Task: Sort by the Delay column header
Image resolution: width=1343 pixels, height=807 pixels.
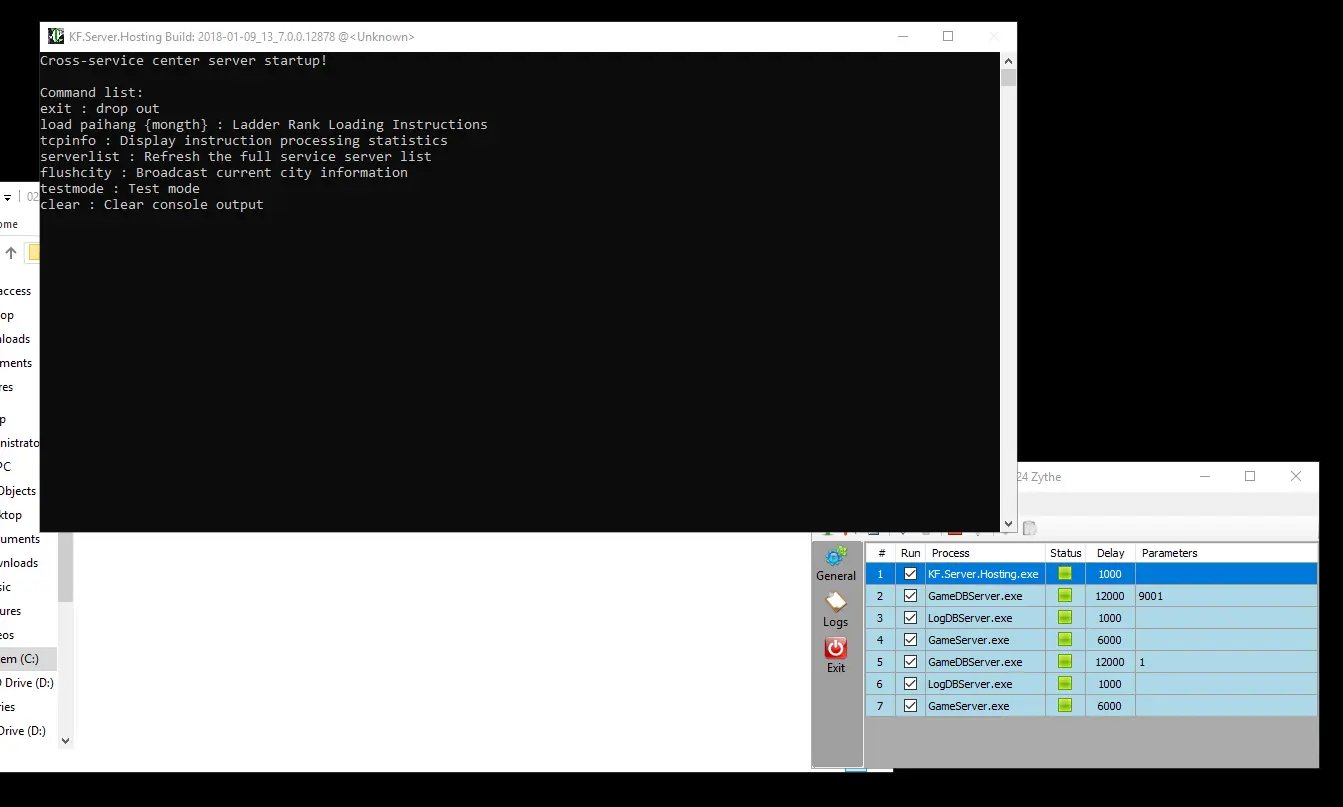Action: tap(1110, 553)
